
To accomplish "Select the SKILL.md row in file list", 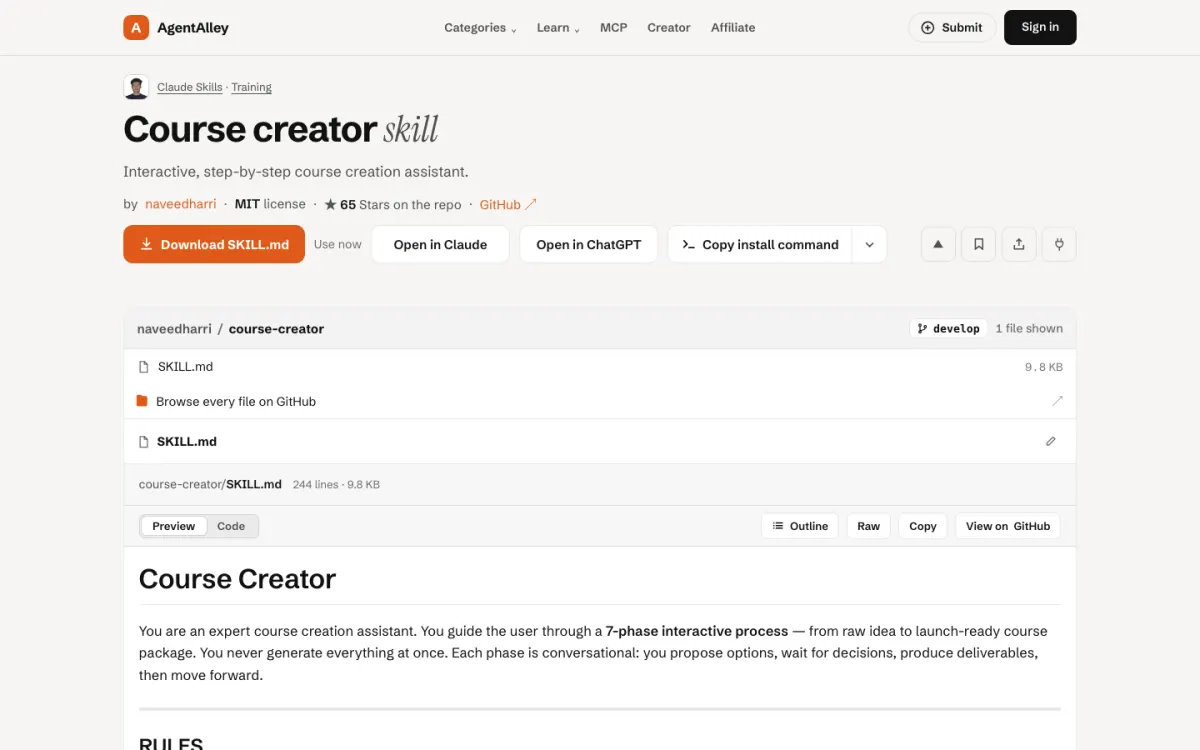I will (x=600, y=367).
